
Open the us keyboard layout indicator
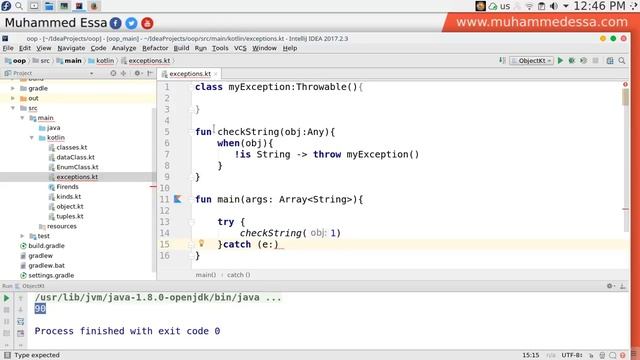[505, 6]
